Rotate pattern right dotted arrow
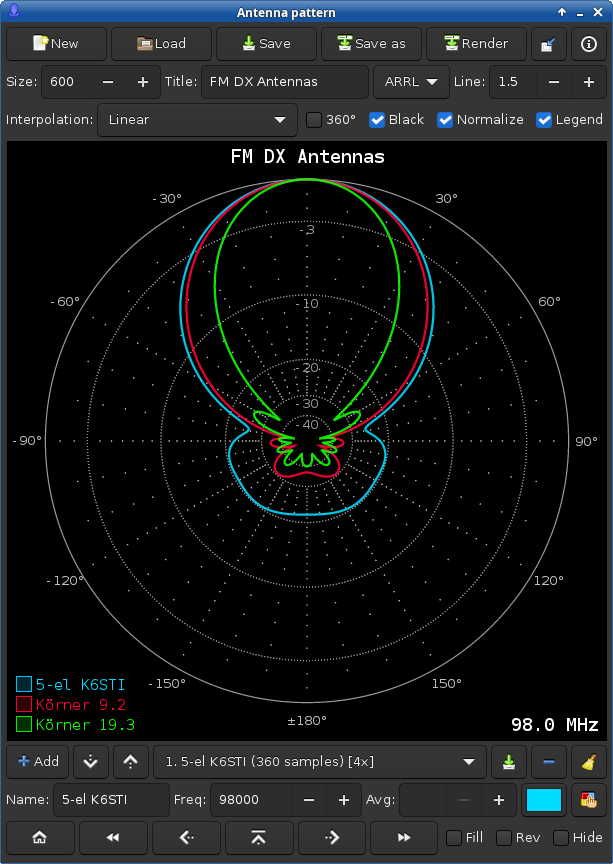The height and width of the screenshot is (864, 613). [x=331, y=838]
